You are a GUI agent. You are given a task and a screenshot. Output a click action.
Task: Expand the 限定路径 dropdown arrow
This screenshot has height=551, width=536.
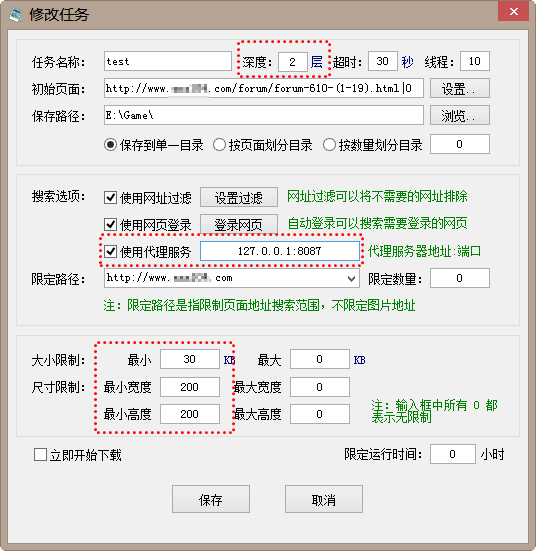click(x=351, y=279)
